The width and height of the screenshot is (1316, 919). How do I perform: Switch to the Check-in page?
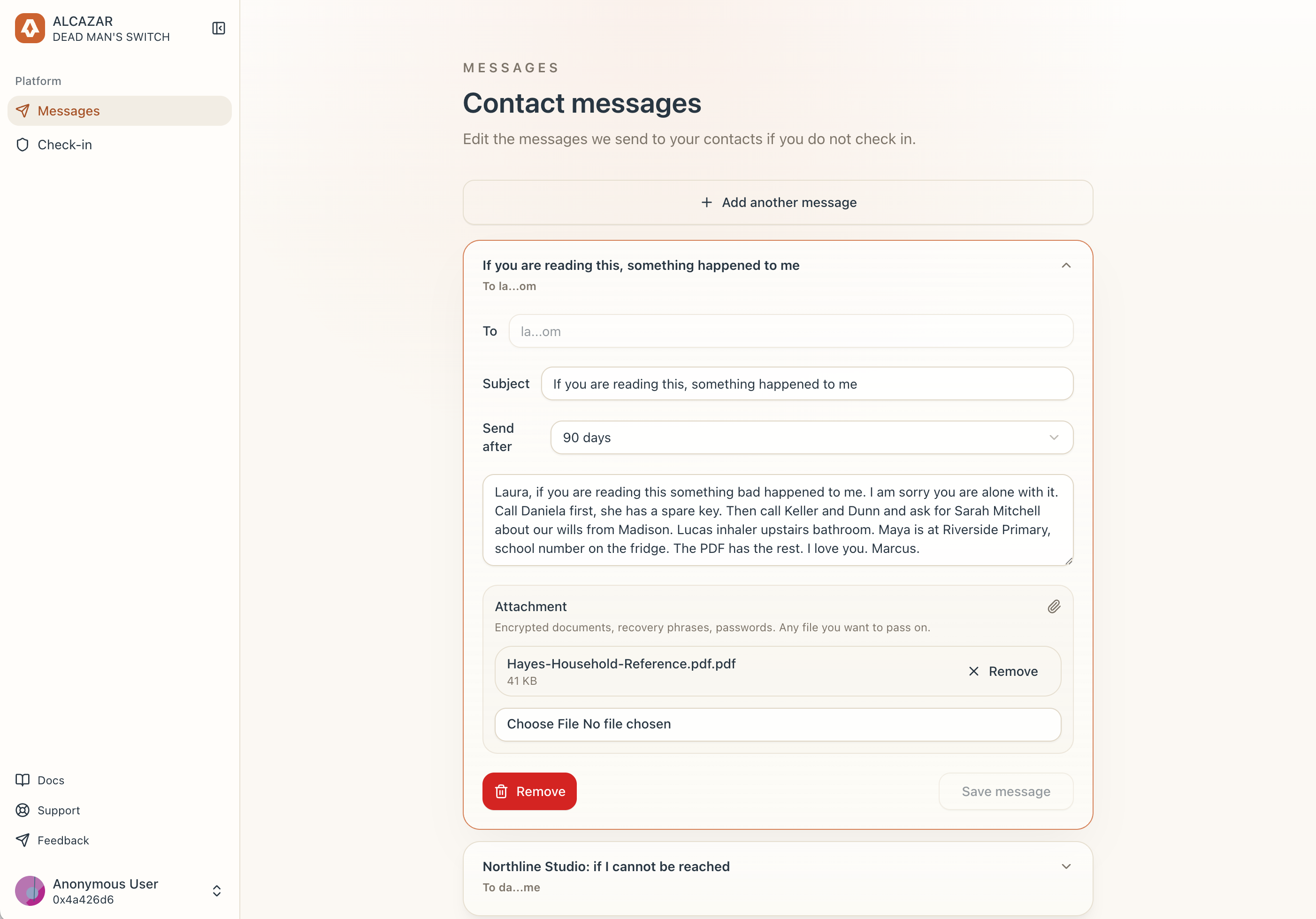coord(65,145)
